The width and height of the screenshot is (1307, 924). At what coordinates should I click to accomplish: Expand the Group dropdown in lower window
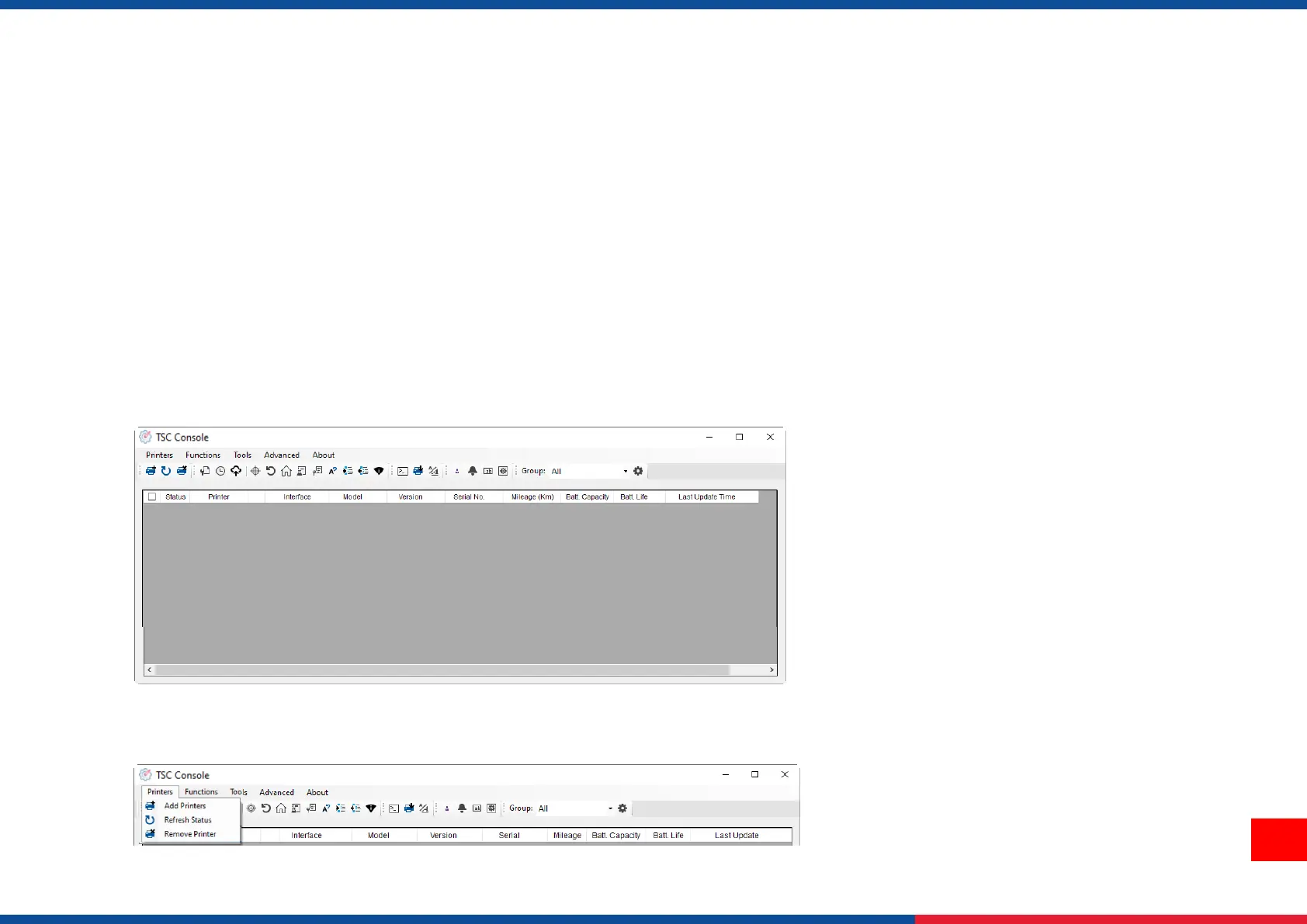point(610,808)
